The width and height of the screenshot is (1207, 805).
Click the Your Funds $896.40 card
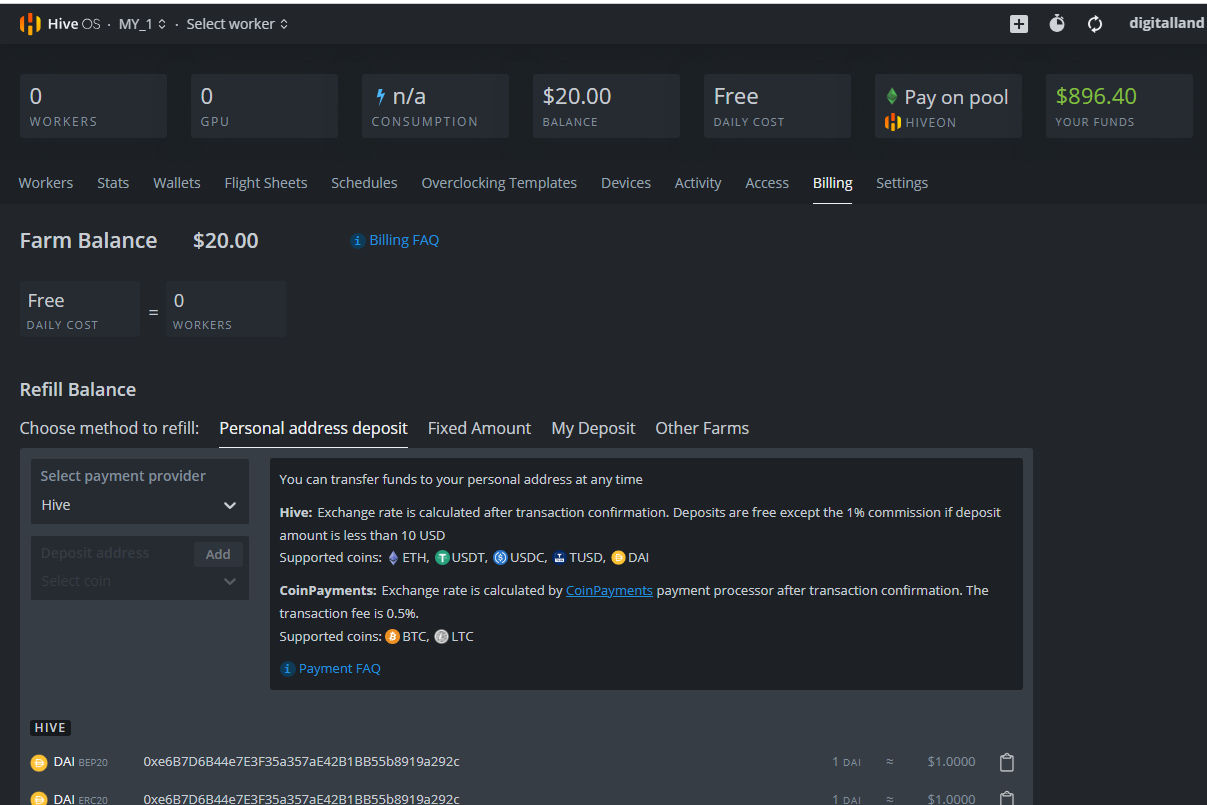tap(1118, 106)
